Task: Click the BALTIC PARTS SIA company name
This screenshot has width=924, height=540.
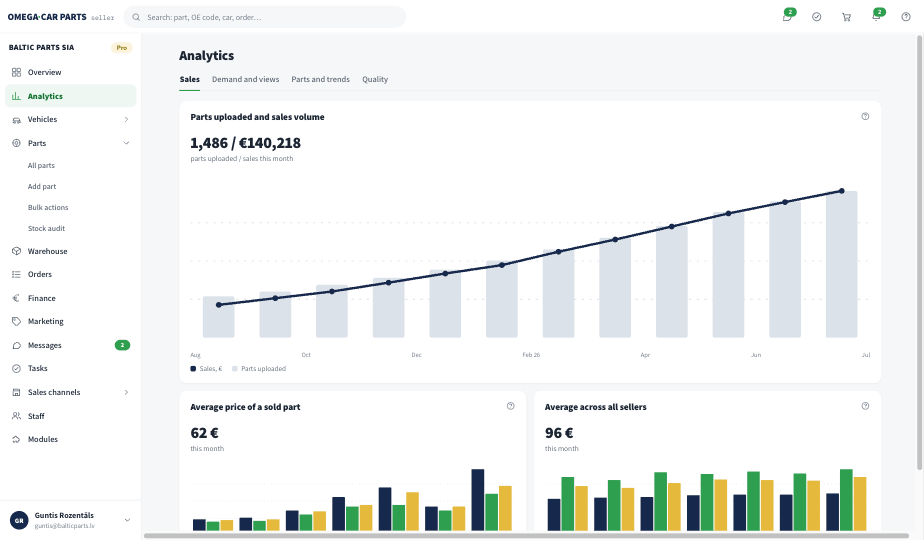Action: pos(41,48)
